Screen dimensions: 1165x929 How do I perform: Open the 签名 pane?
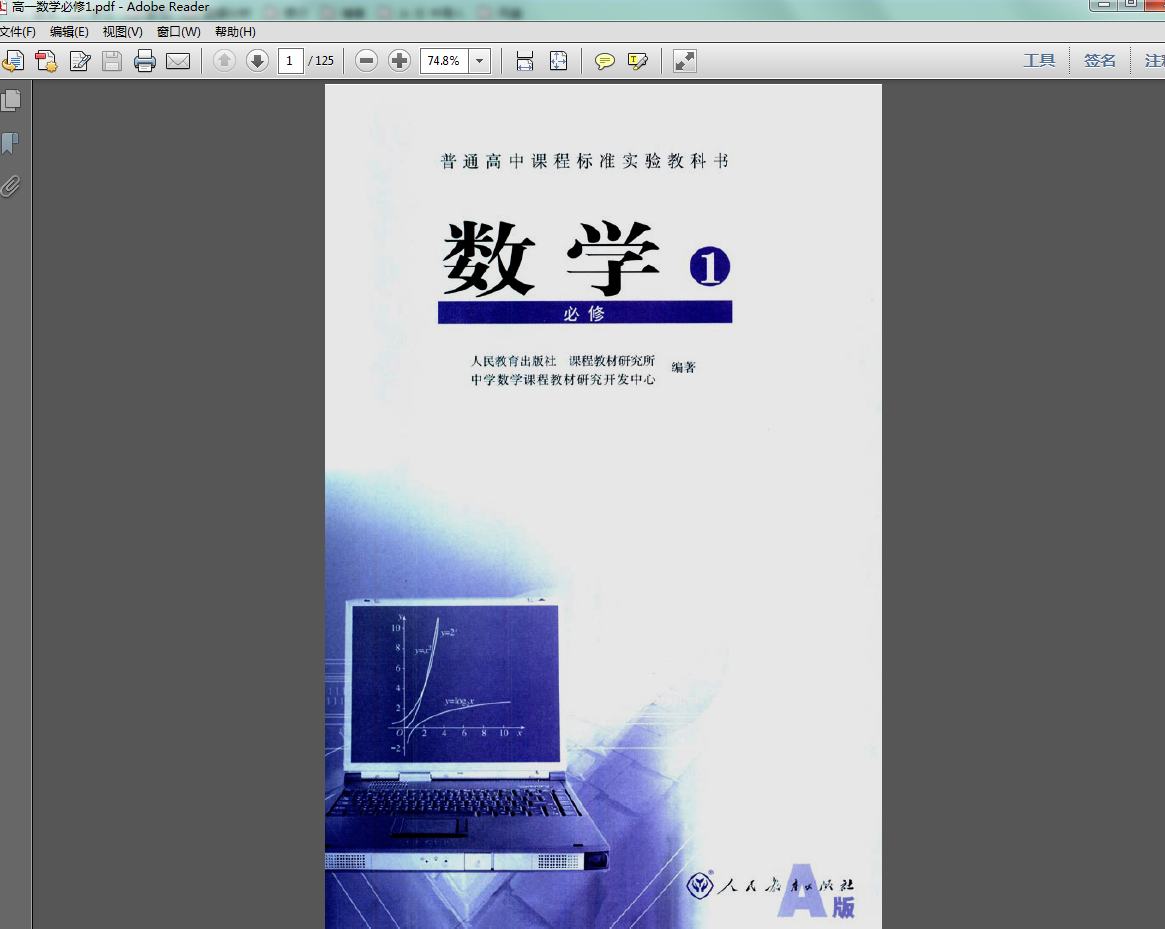pos(1100,61)
